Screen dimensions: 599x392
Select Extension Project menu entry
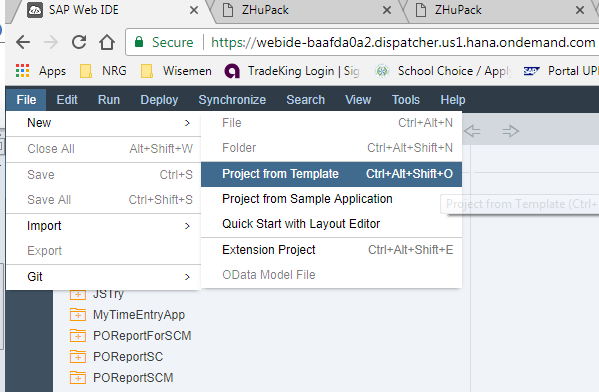coord(331,250)
